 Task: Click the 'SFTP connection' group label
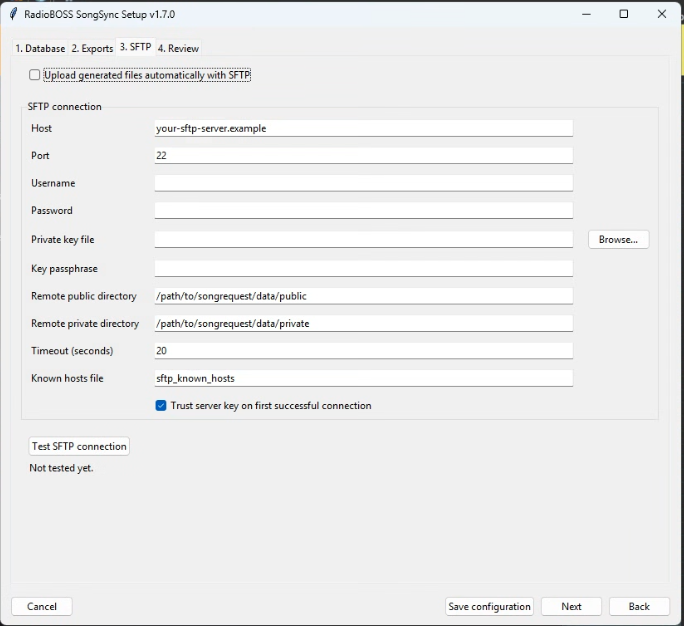65,106
